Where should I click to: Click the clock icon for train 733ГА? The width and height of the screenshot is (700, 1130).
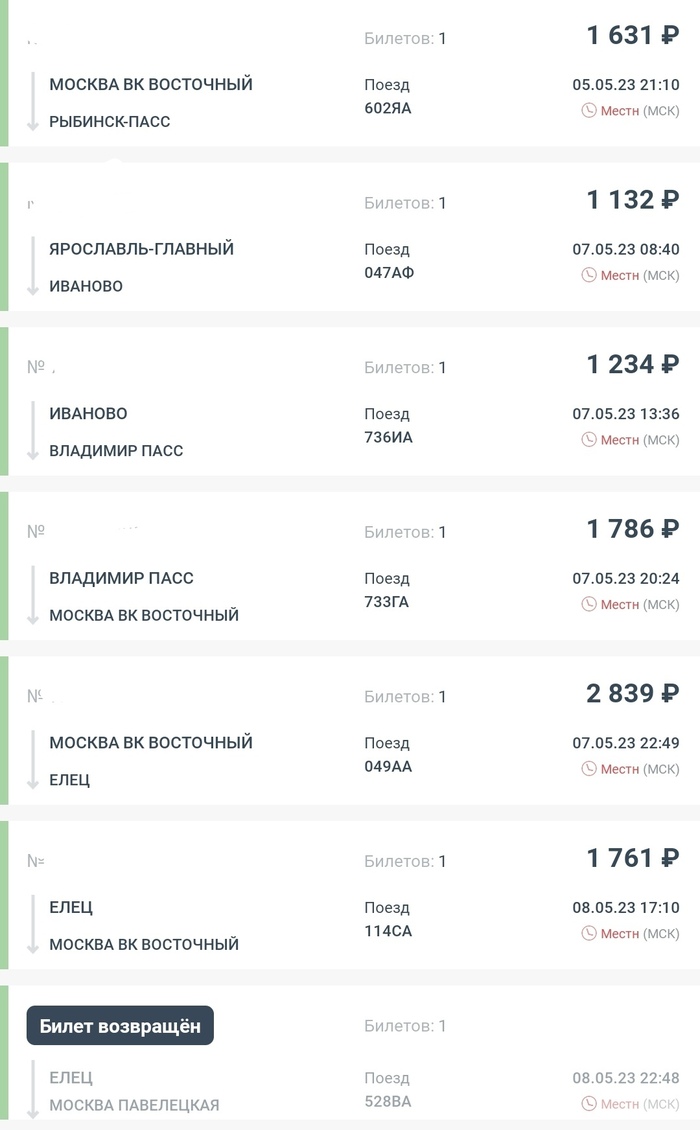[x=589, y=604]
